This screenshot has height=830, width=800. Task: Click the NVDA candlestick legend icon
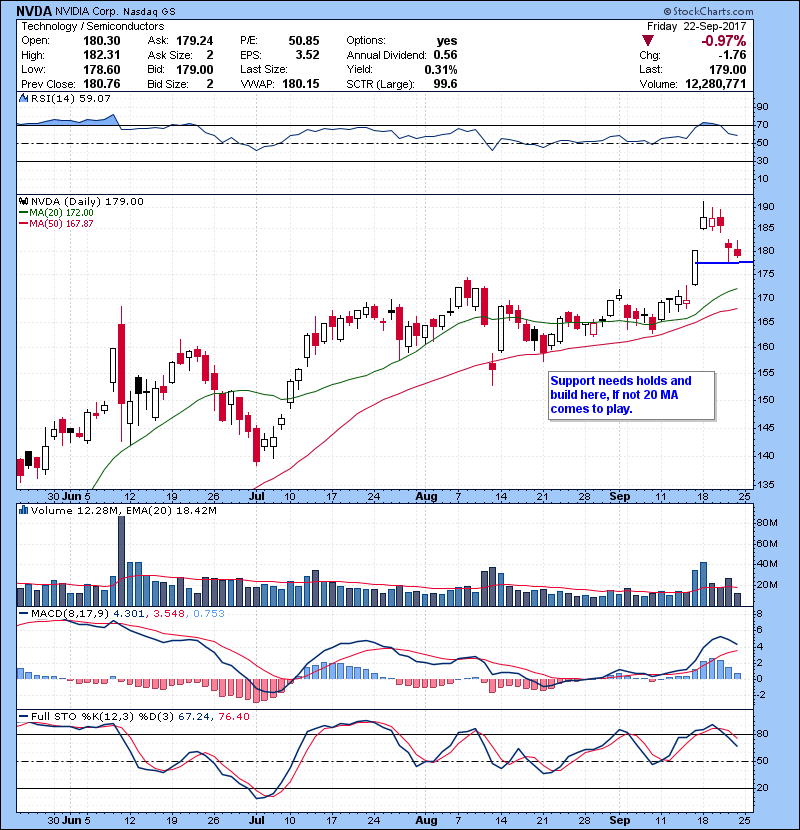point(23,201)
